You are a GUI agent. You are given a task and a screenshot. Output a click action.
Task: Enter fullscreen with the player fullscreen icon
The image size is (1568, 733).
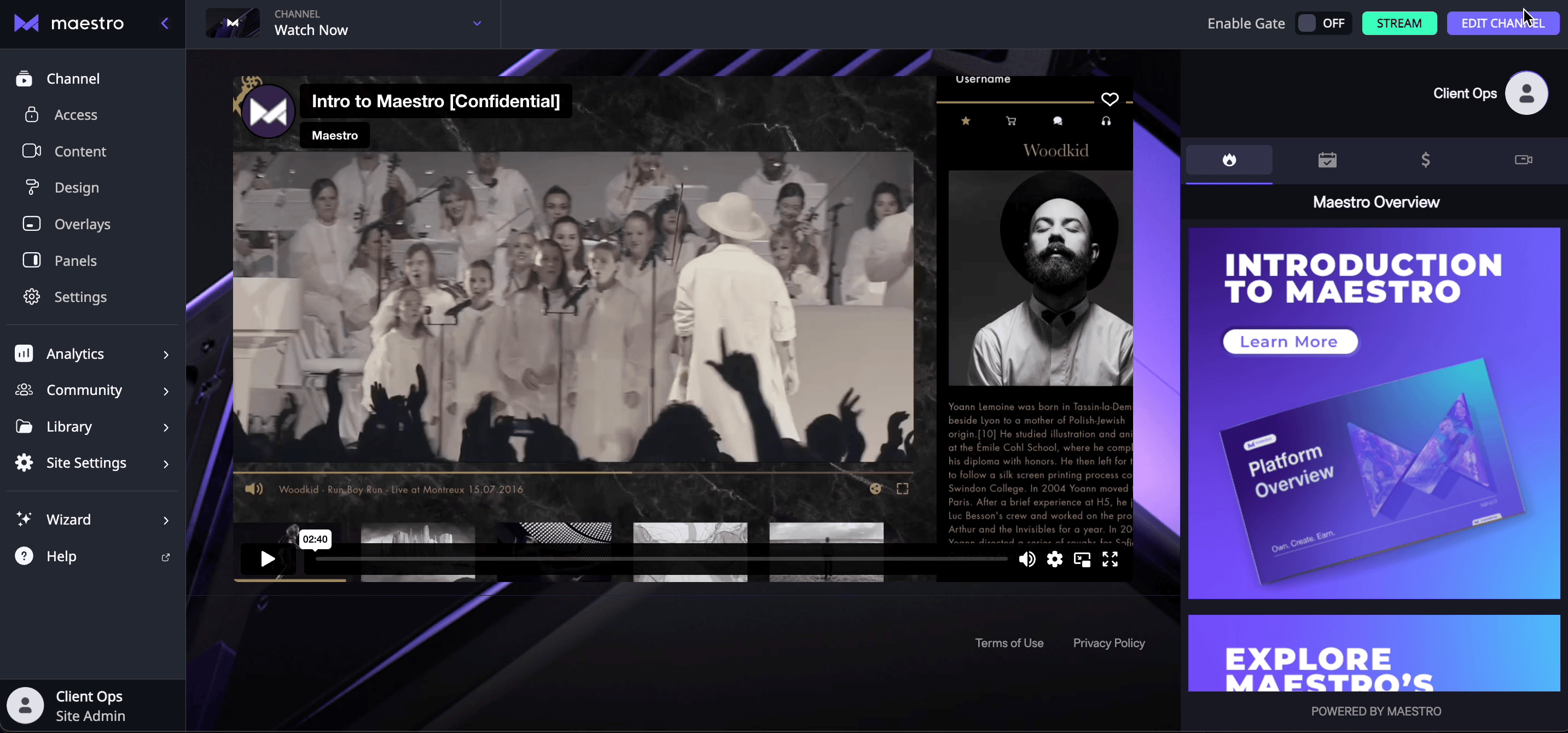coord(1110,559)
